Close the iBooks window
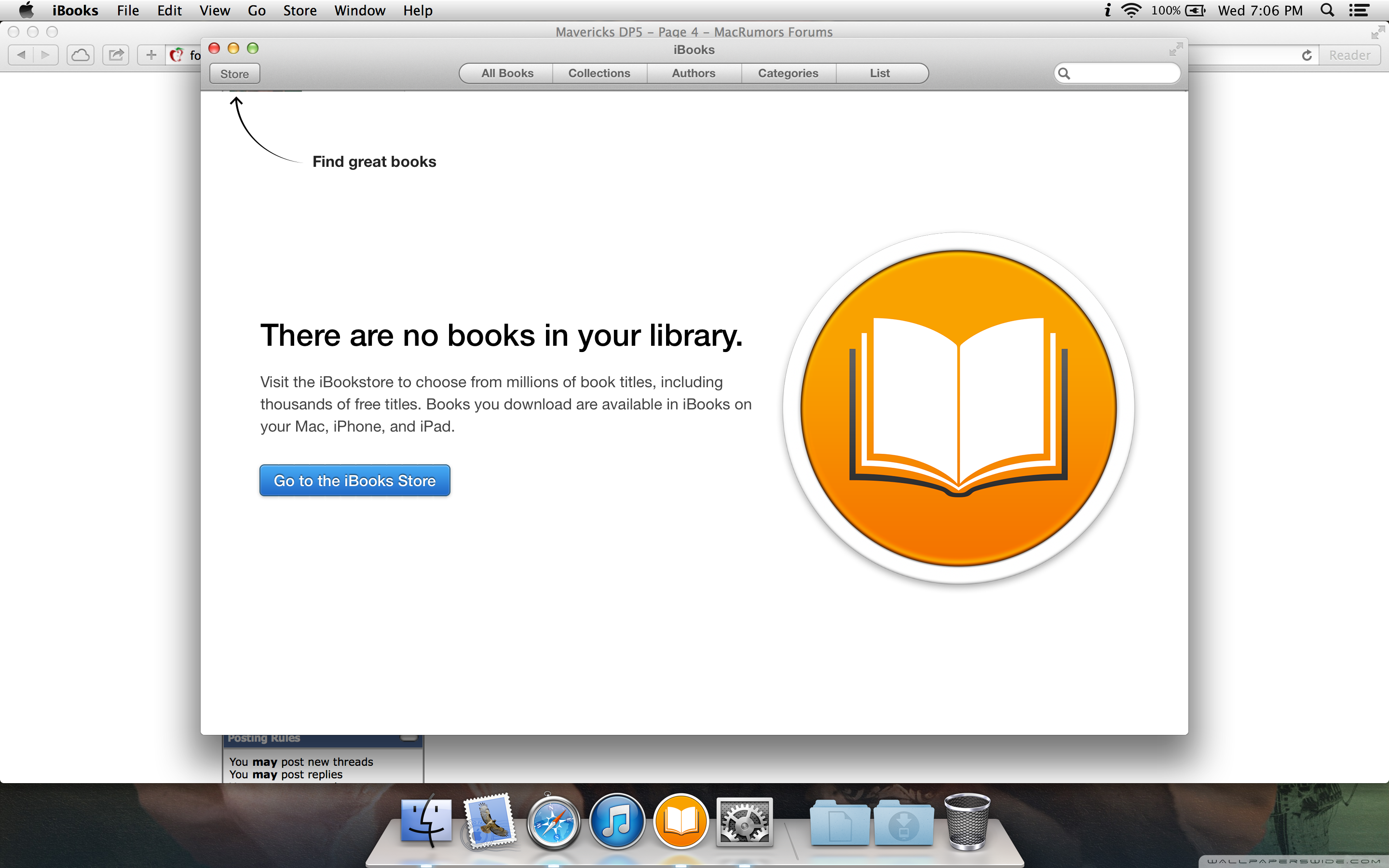Image resolution: width=1389 pixels, height=868 pixels. [214, 48]
